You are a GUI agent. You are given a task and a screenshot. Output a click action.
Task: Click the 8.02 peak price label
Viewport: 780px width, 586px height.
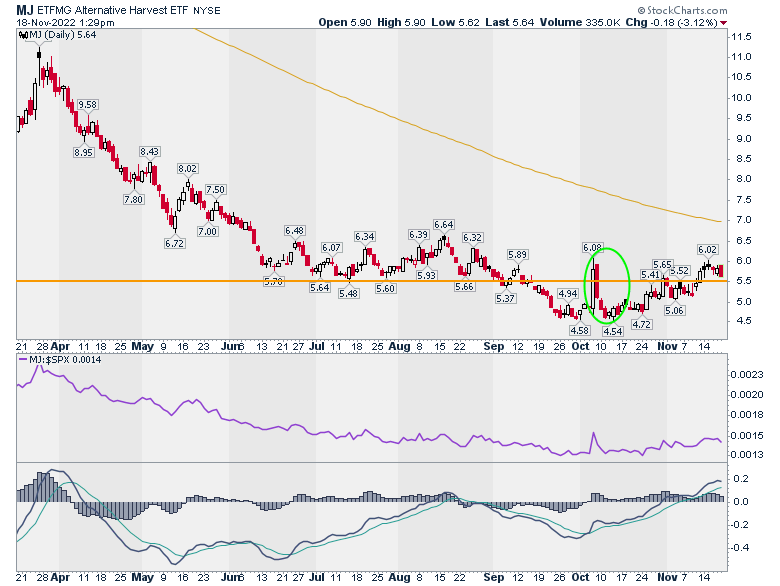coord(188,168)
